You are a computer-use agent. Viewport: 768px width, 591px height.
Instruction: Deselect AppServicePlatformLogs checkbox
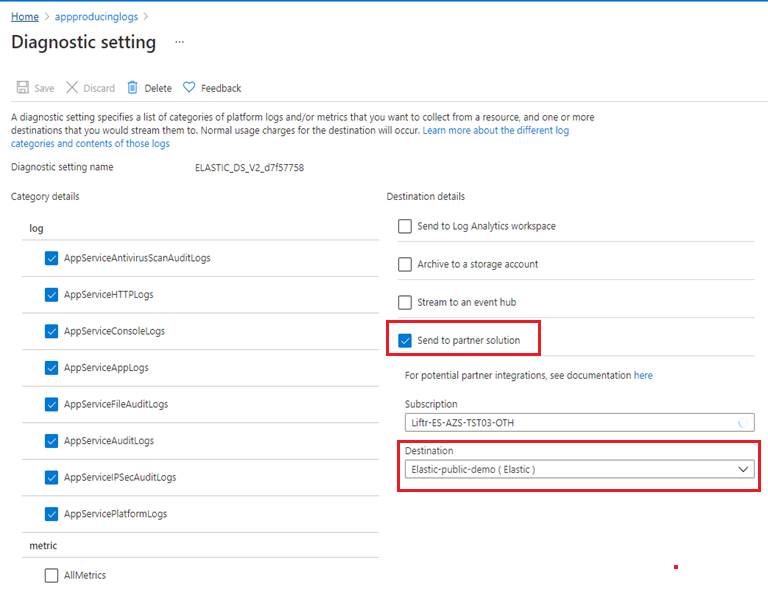52,514
